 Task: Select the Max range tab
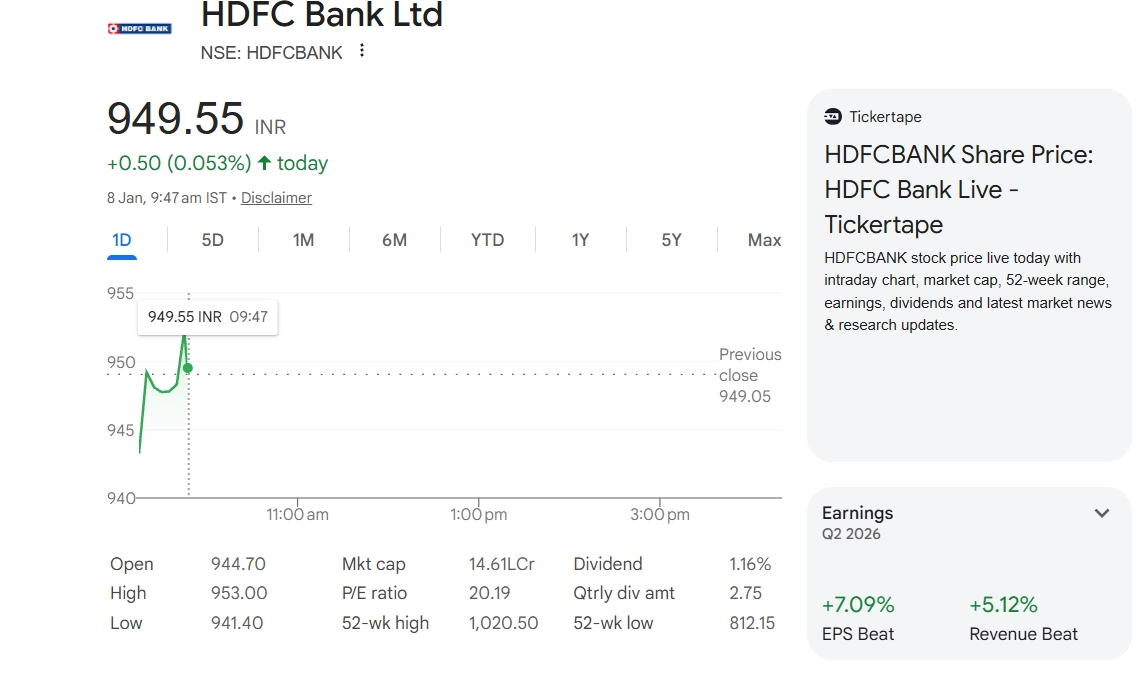pos(764,240)
